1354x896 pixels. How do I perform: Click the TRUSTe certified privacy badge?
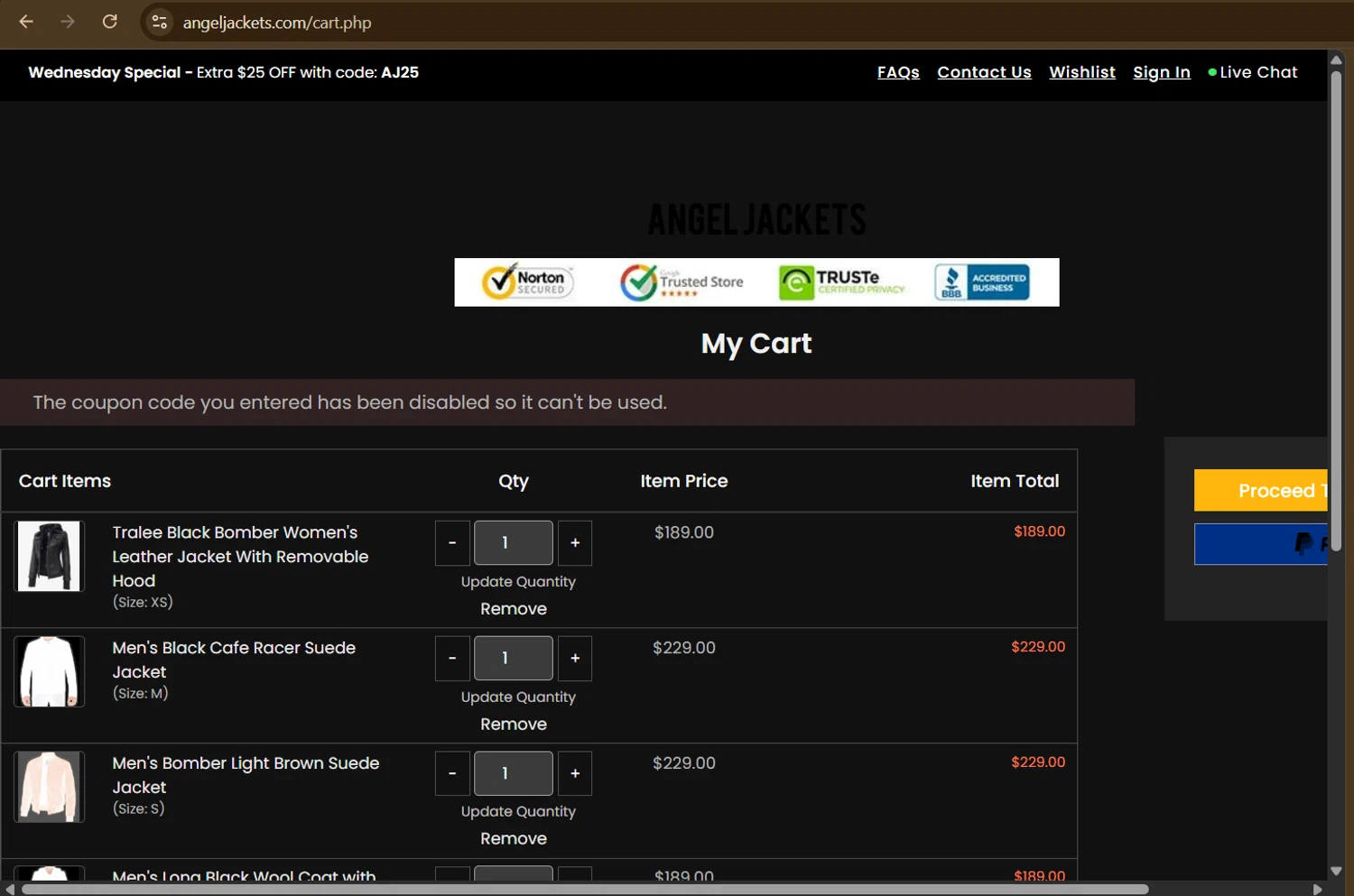coord(842,282)
